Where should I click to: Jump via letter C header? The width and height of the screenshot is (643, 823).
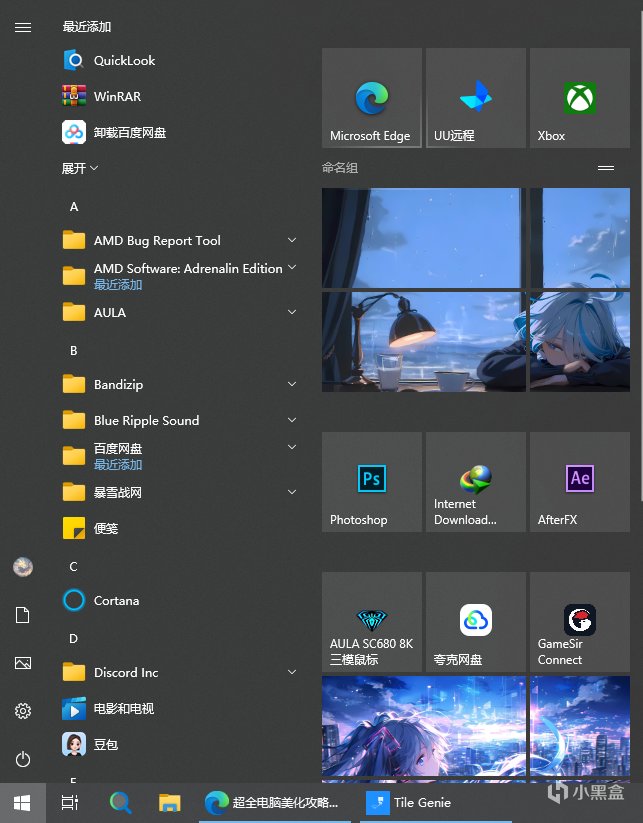[73, 567]
